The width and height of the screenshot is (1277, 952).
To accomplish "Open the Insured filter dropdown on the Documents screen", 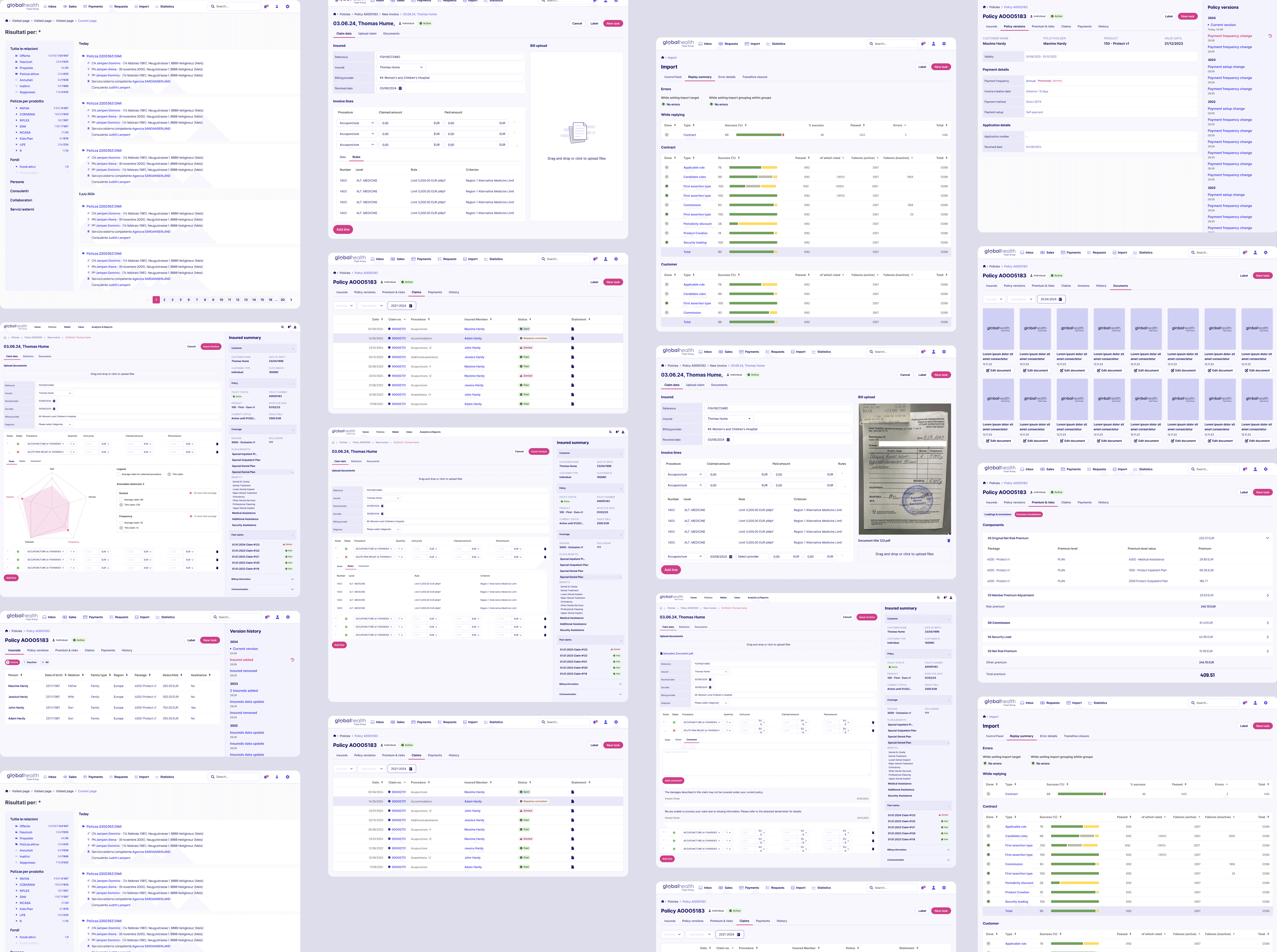I will (x=994, y=299).
